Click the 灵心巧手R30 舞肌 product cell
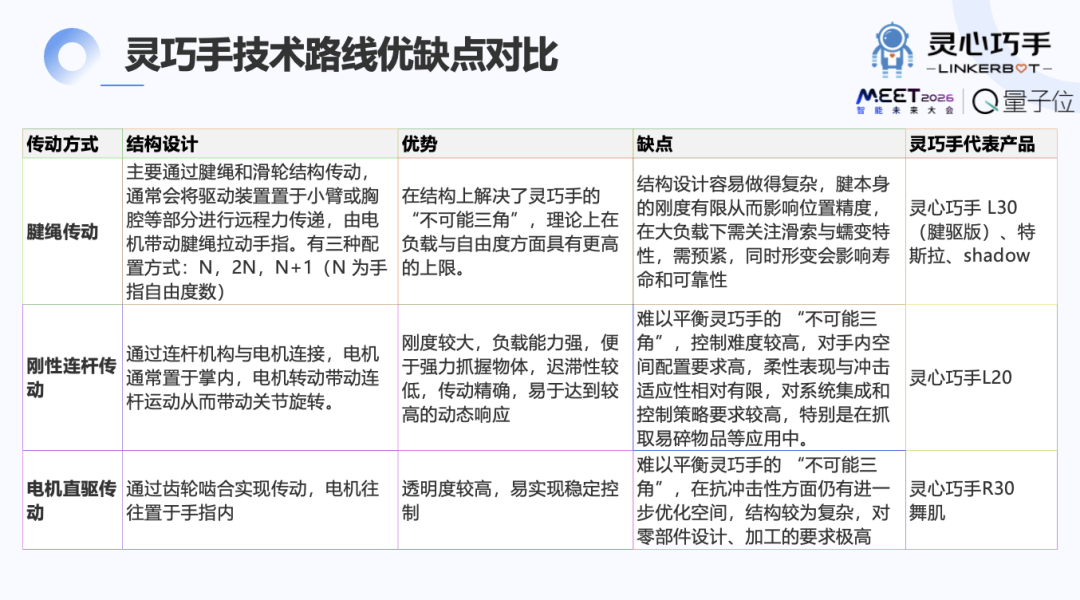Screen dimensions: 1080x600 pyautogui.click(x=960, y=500)
